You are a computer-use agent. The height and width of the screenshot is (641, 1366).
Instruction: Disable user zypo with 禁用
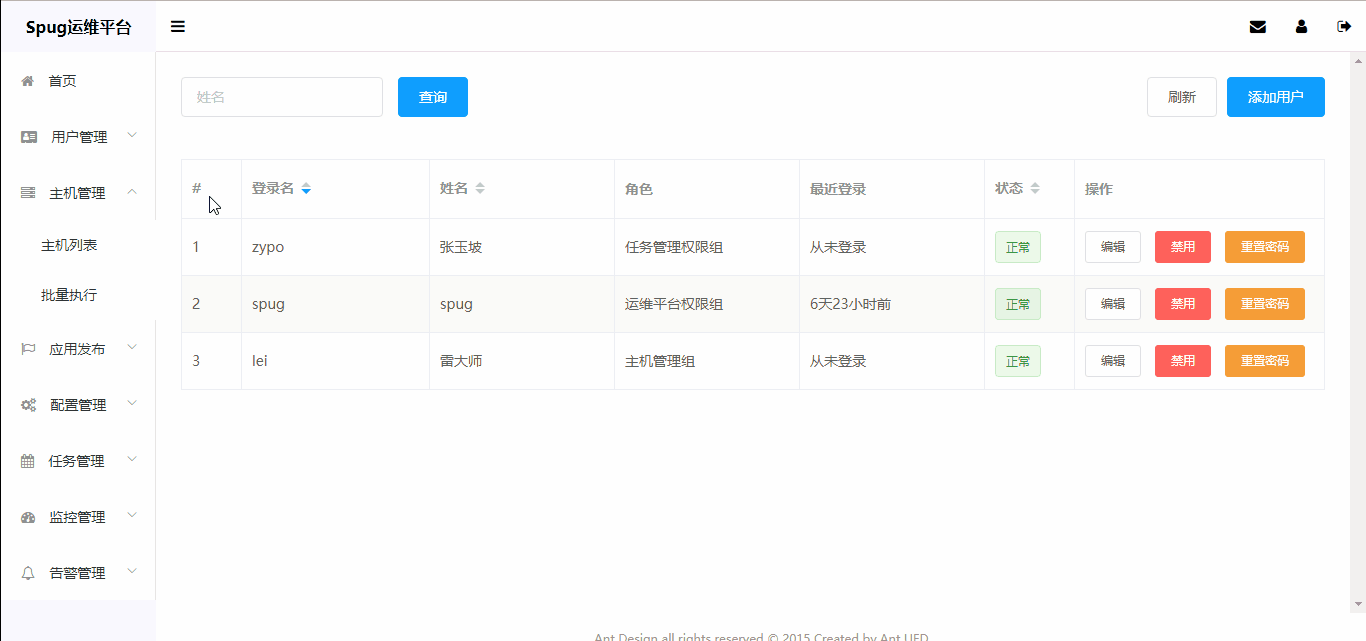click(1183, 247)
